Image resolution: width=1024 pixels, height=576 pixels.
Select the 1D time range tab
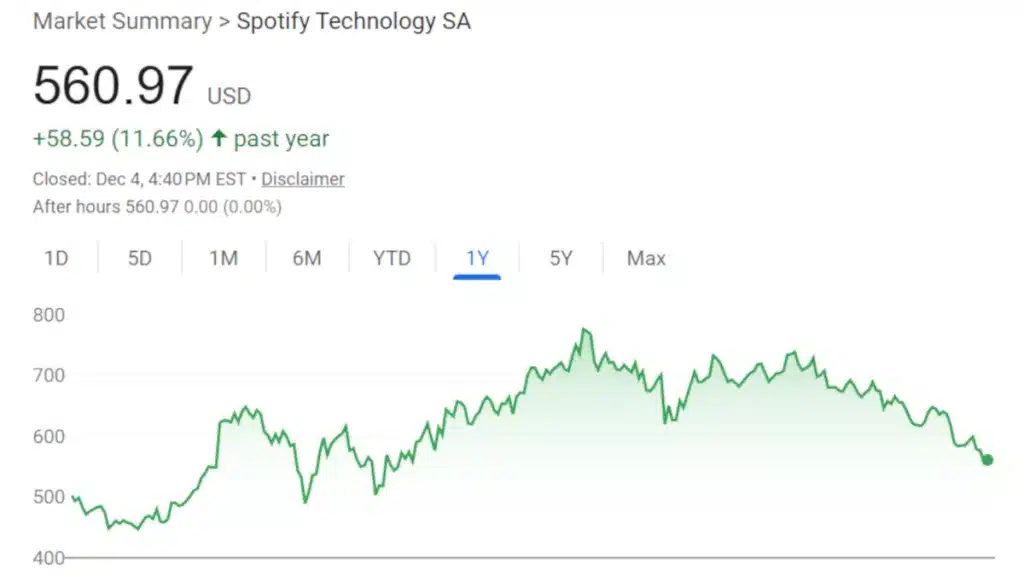(56, 258)
